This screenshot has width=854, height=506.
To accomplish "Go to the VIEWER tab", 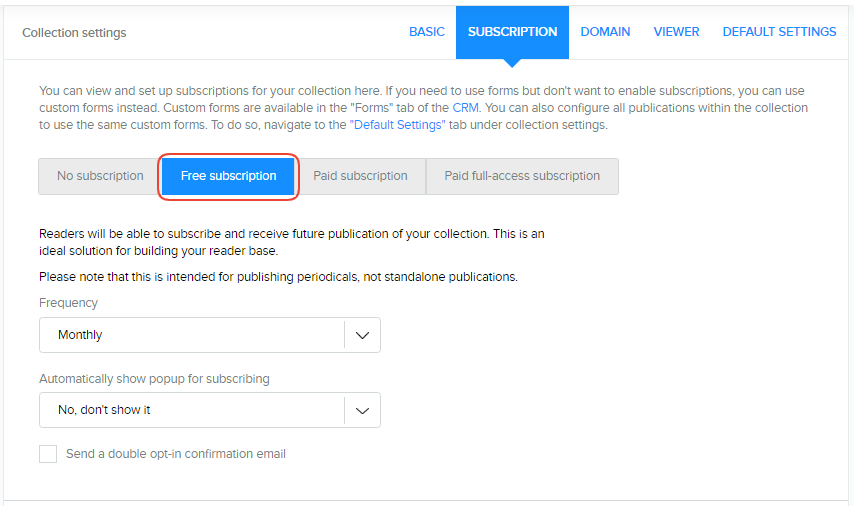I will click(676, 32).
